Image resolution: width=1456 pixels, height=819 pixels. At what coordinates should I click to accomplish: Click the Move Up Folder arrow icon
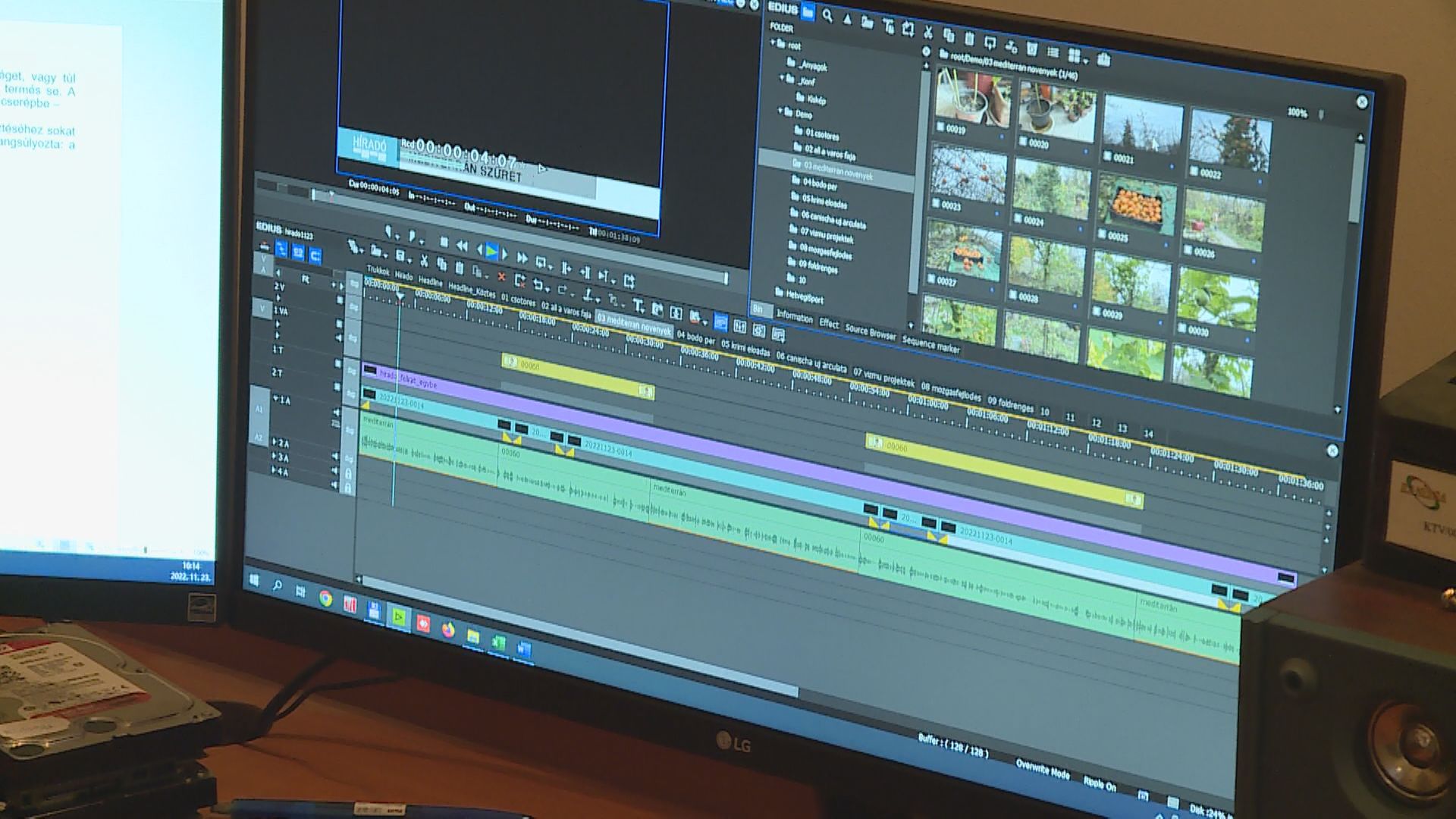tap(847, 19)
